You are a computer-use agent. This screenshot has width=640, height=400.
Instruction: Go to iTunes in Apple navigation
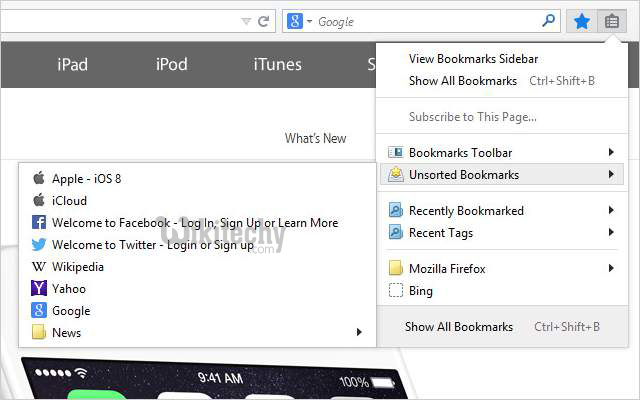(278, 64)
